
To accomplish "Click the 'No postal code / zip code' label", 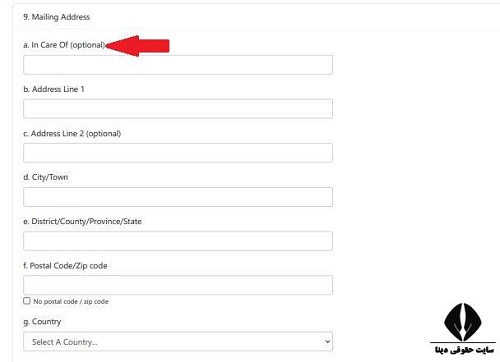I will (71, 302).
